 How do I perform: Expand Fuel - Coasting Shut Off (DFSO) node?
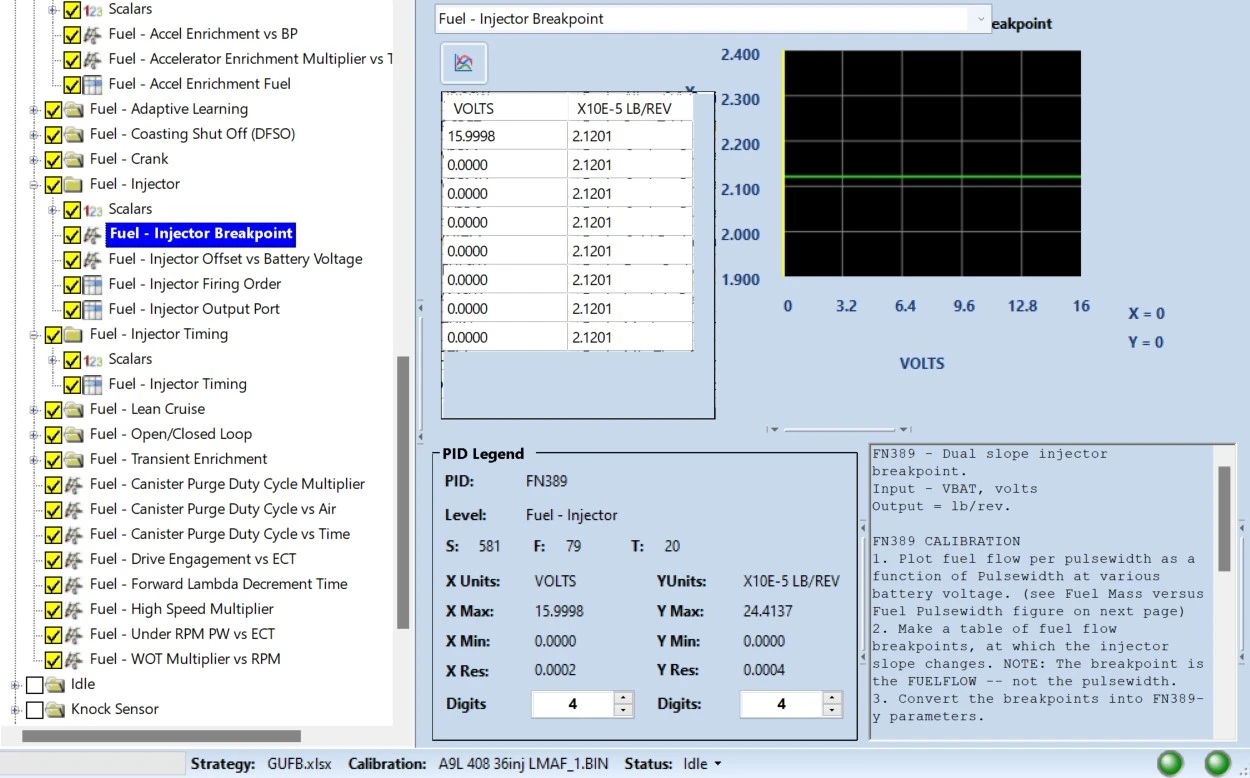[x=35, y=134]
